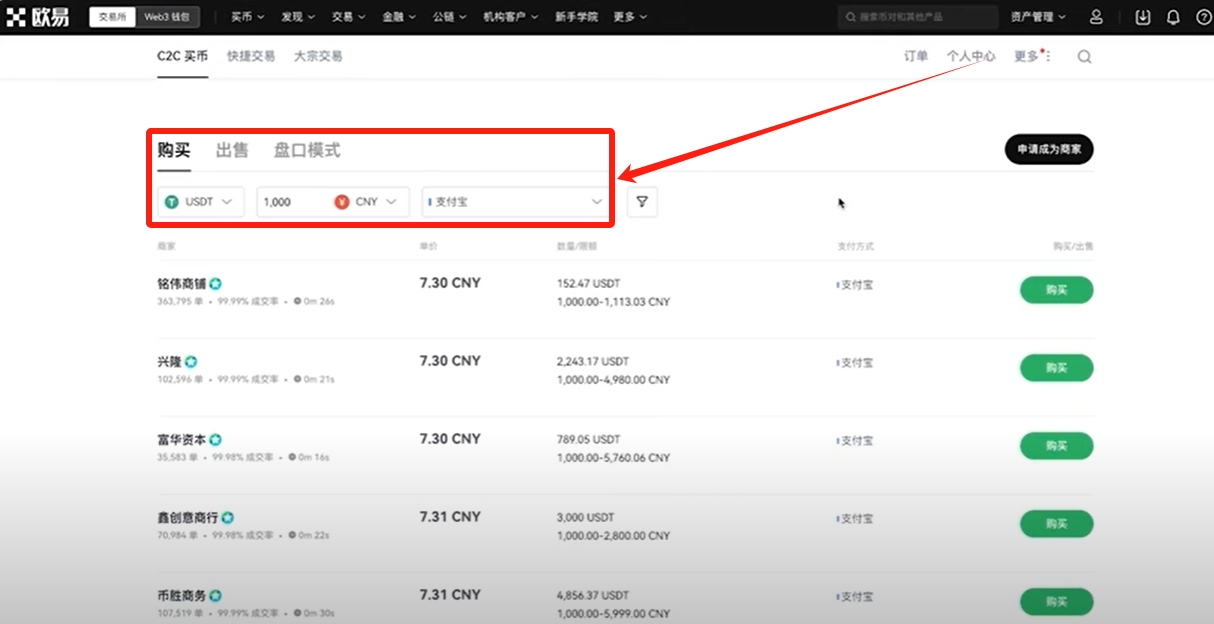1214x624 pixels.
Task: Open the 资产管理 dropdown
Action: click(1038, 17)
